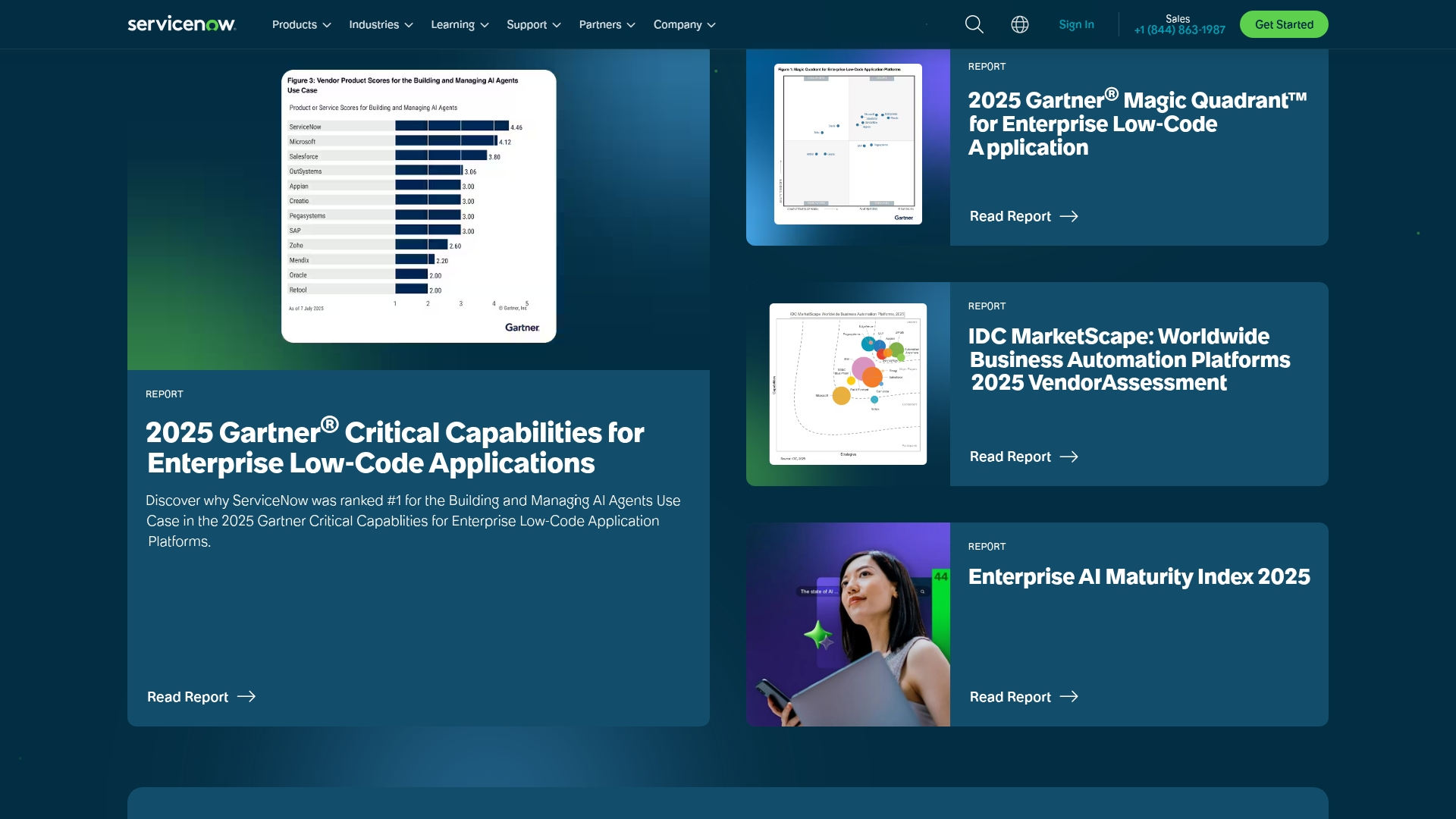Expand the Products dropdown menu
The height and width of the screenshot is (819, 1456).
click(x=300, y=24)
